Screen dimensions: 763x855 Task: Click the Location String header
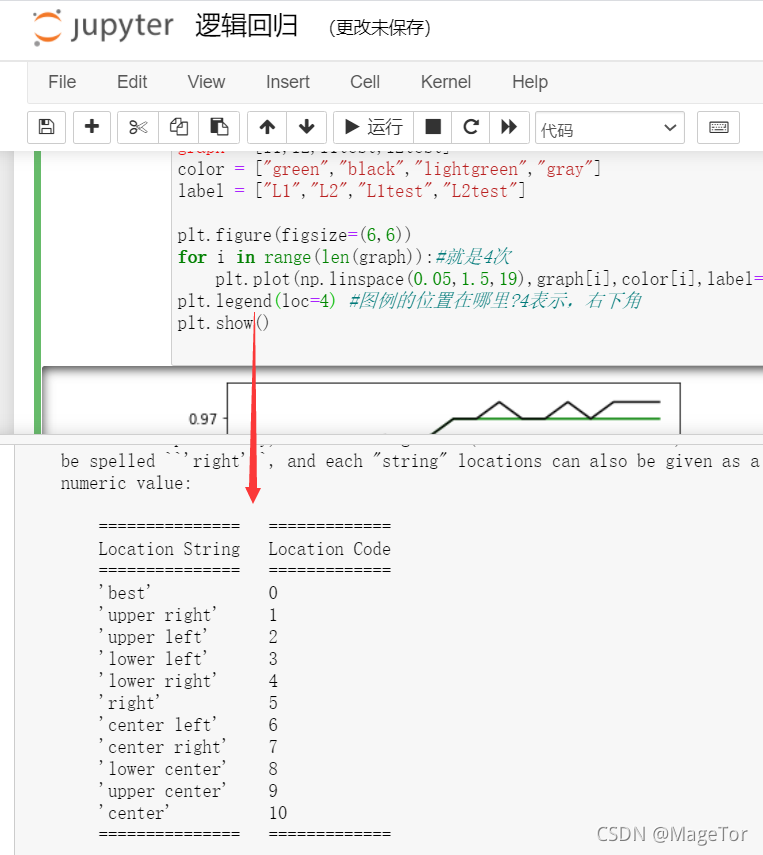coord(169,549)
